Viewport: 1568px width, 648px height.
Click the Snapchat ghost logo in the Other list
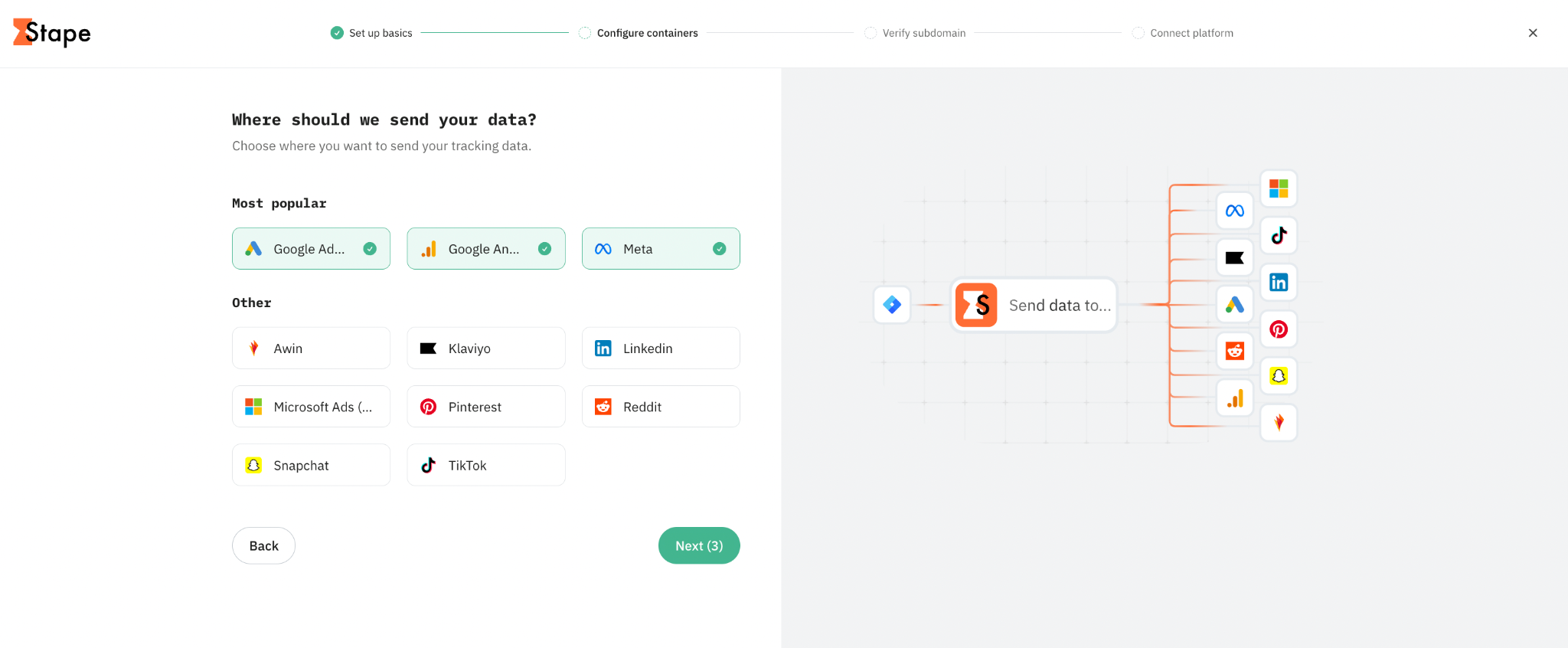(x=253, y=465)
